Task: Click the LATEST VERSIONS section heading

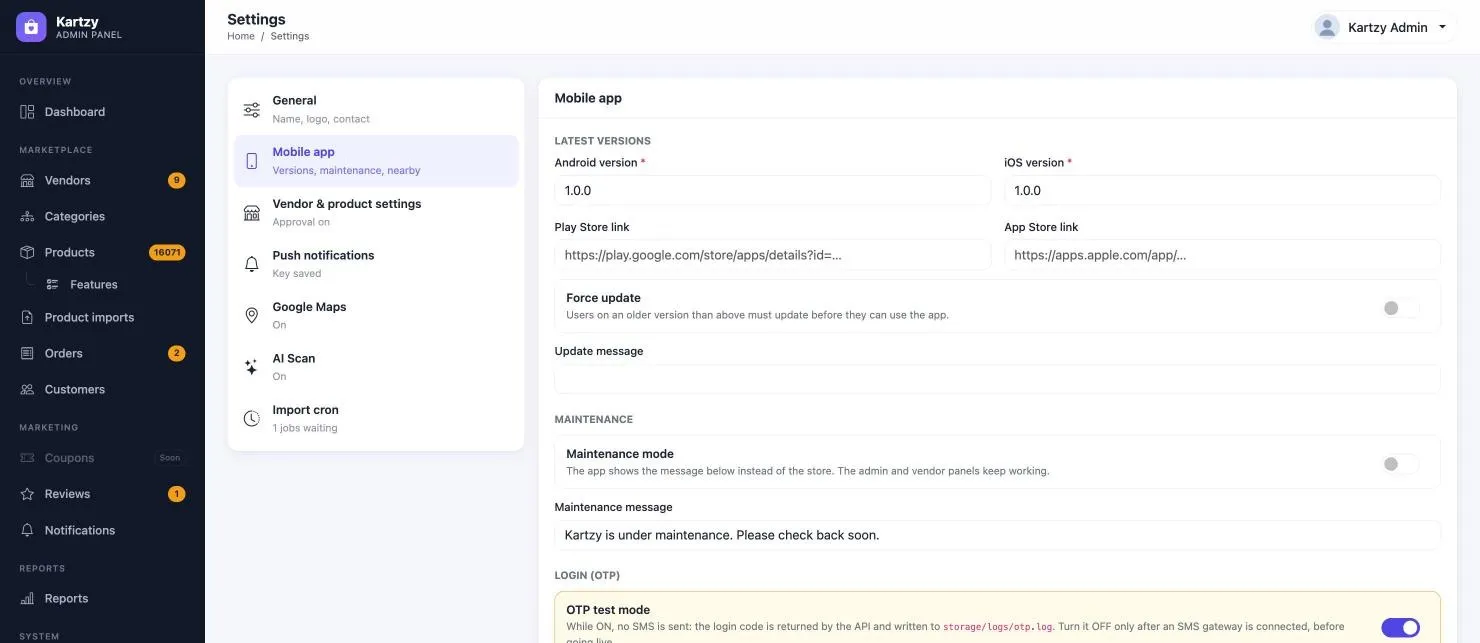Action: (602, 141)
